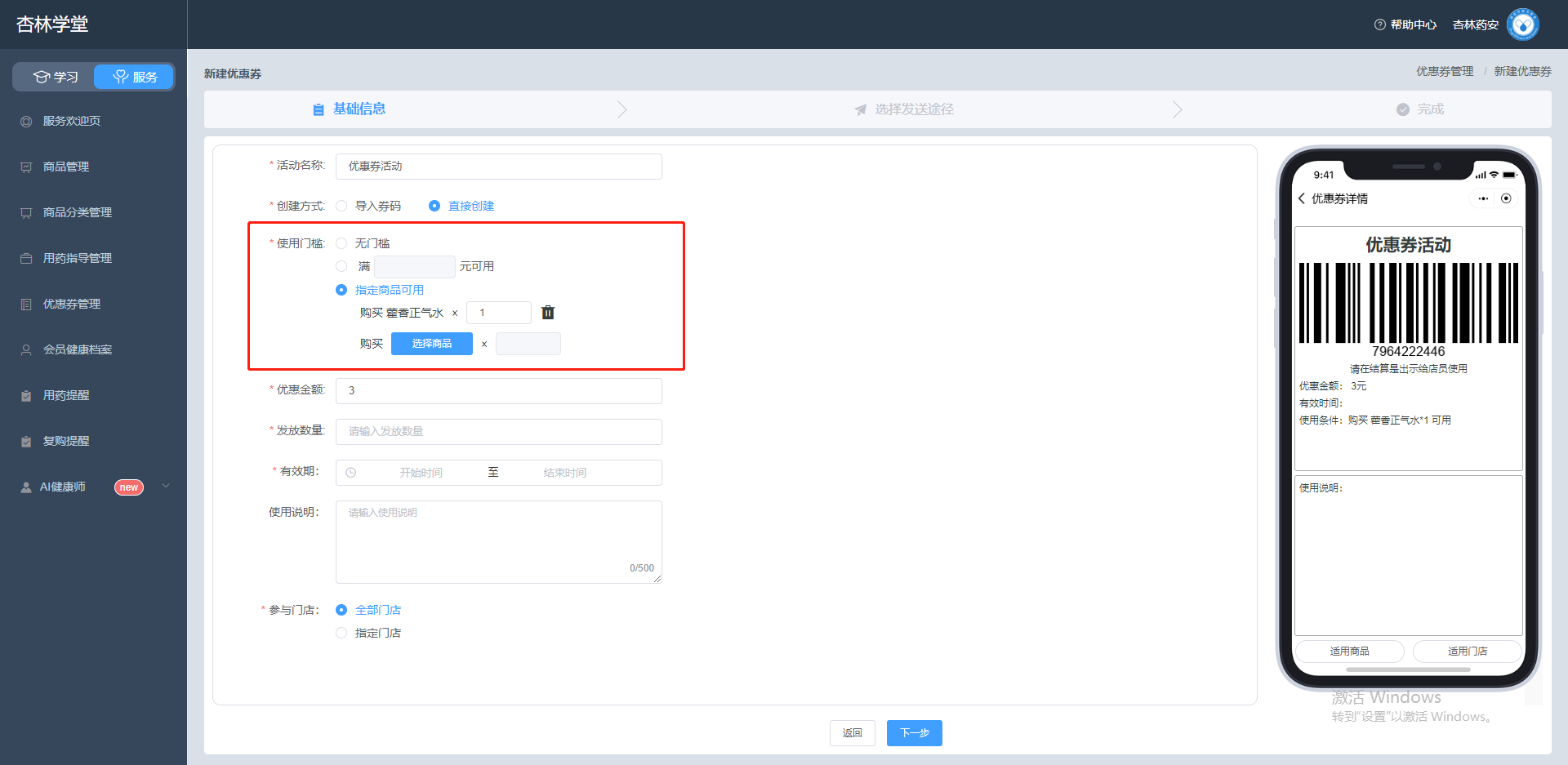Click the 会员健康档案 sidebar icon
The image size is (1568, 765).
[26, 350]
